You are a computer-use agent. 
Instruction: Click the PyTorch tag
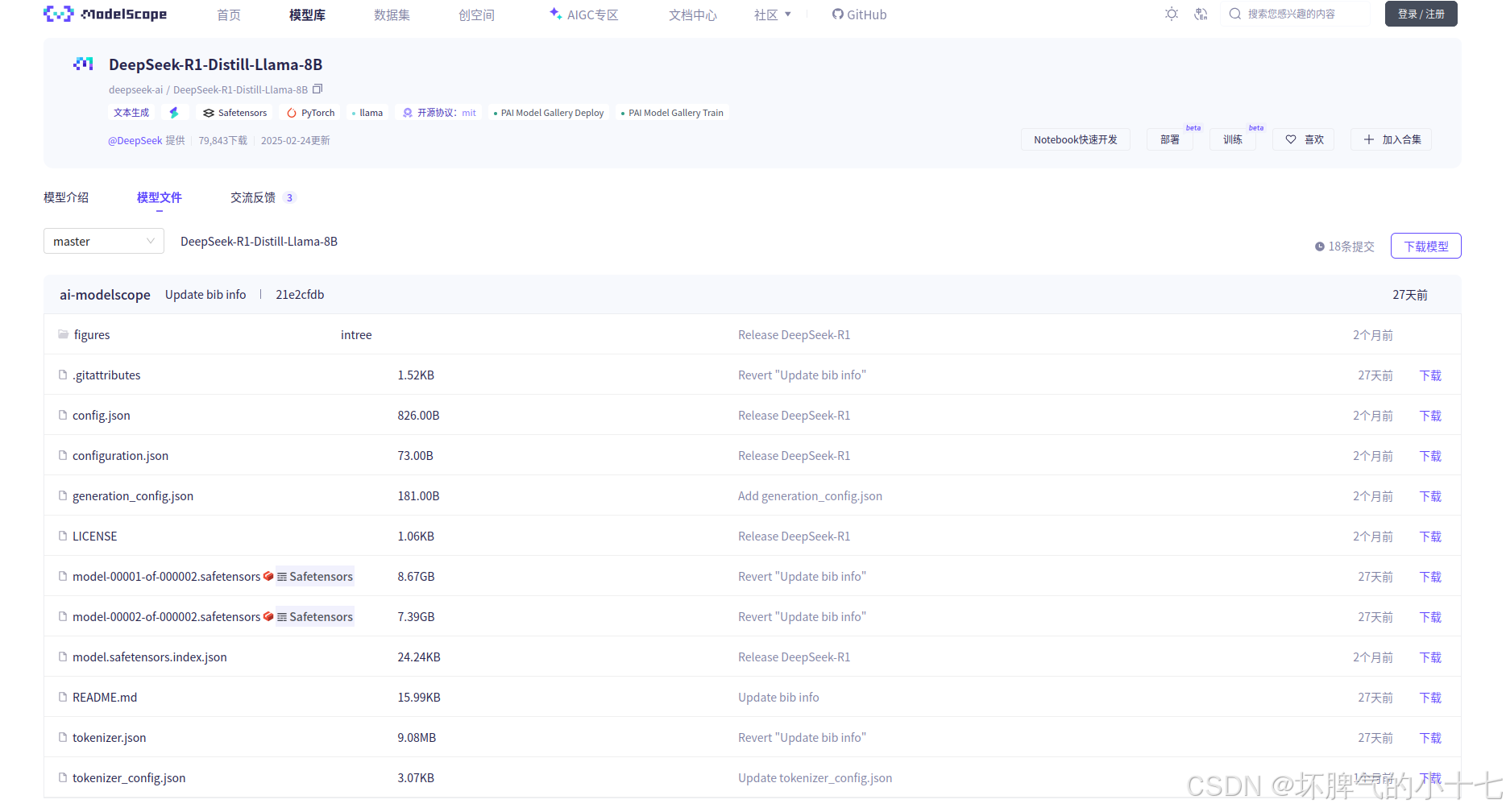(x=310, y=113)
